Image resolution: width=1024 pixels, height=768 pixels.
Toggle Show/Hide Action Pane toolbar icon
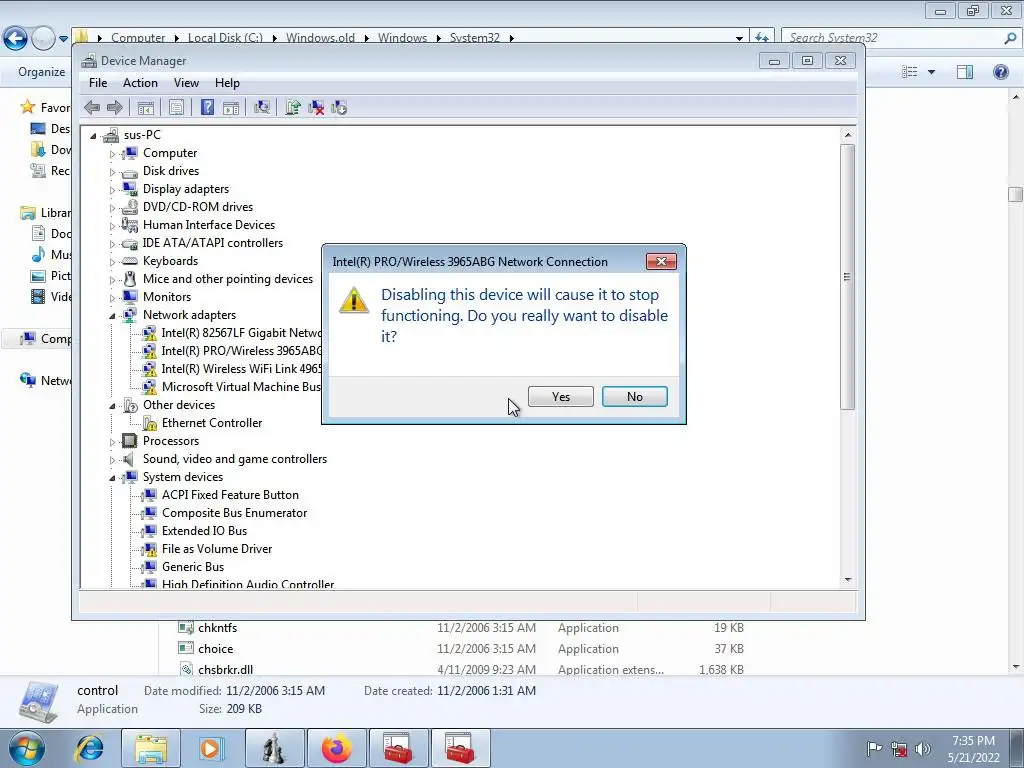[x=231, y=108]
